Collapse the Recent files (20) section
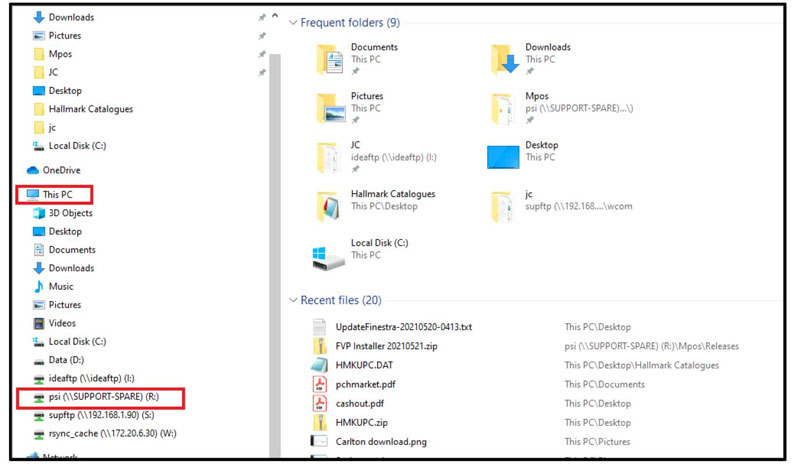 [x=293, y=300]
